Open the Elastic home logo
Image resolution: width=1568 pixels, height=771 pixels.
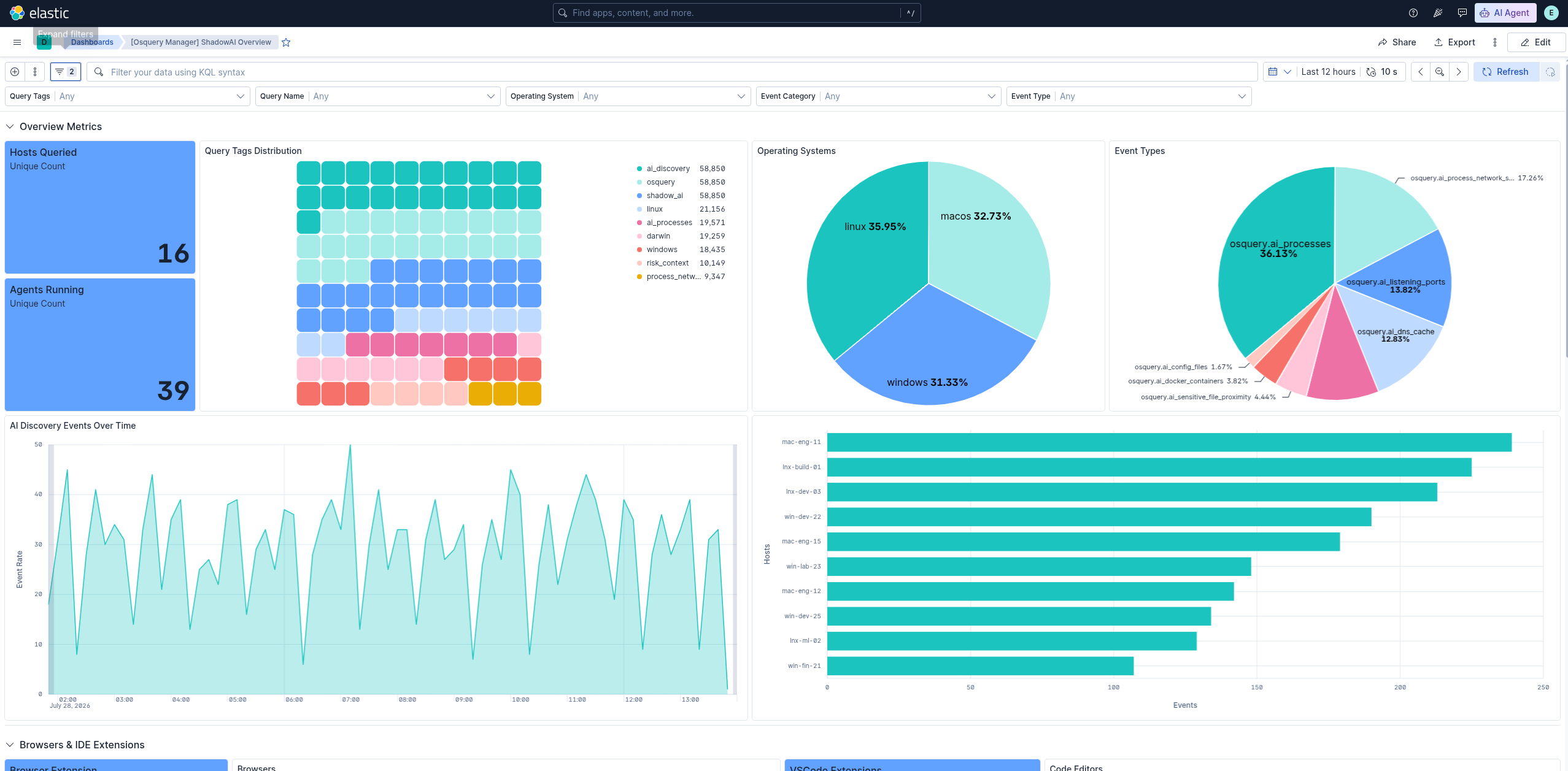pyautogui.click(x=39, y=13)
